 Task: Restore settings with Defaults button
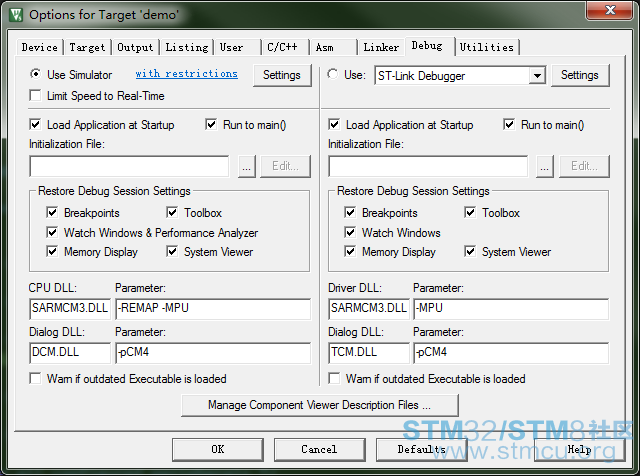421,449
